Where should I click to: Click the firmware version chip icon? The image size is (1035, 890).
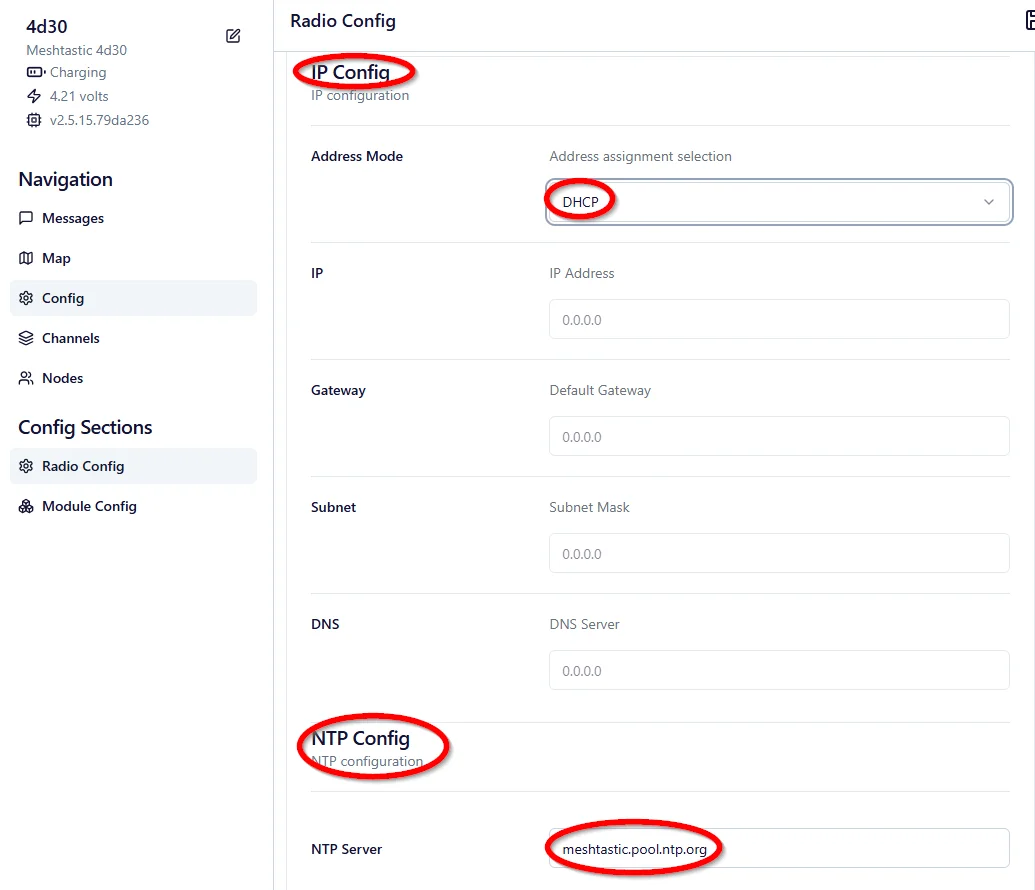pyautogui.click(x=34, y=120)
